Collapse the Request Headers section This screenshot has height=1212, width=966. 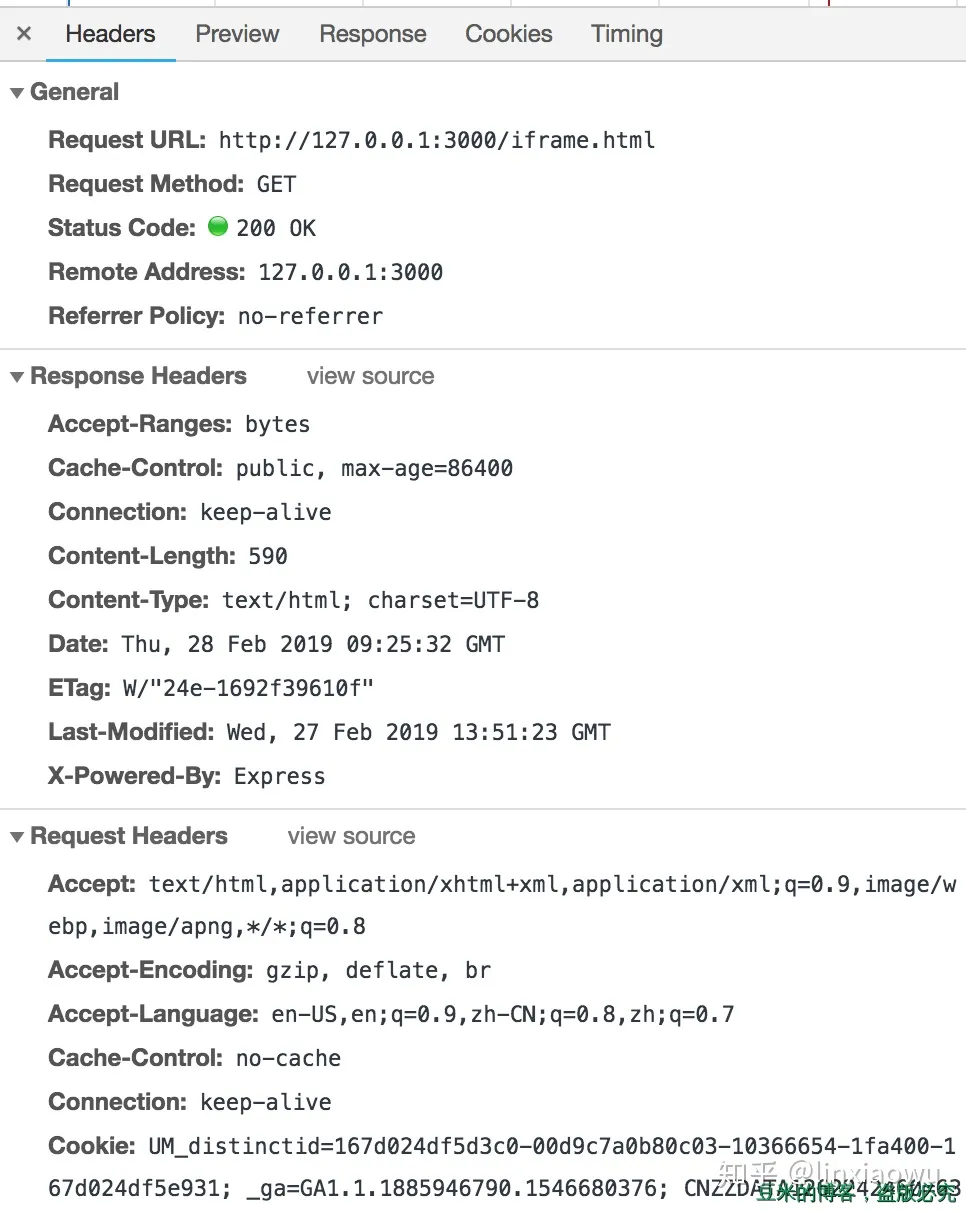point(17,837)
